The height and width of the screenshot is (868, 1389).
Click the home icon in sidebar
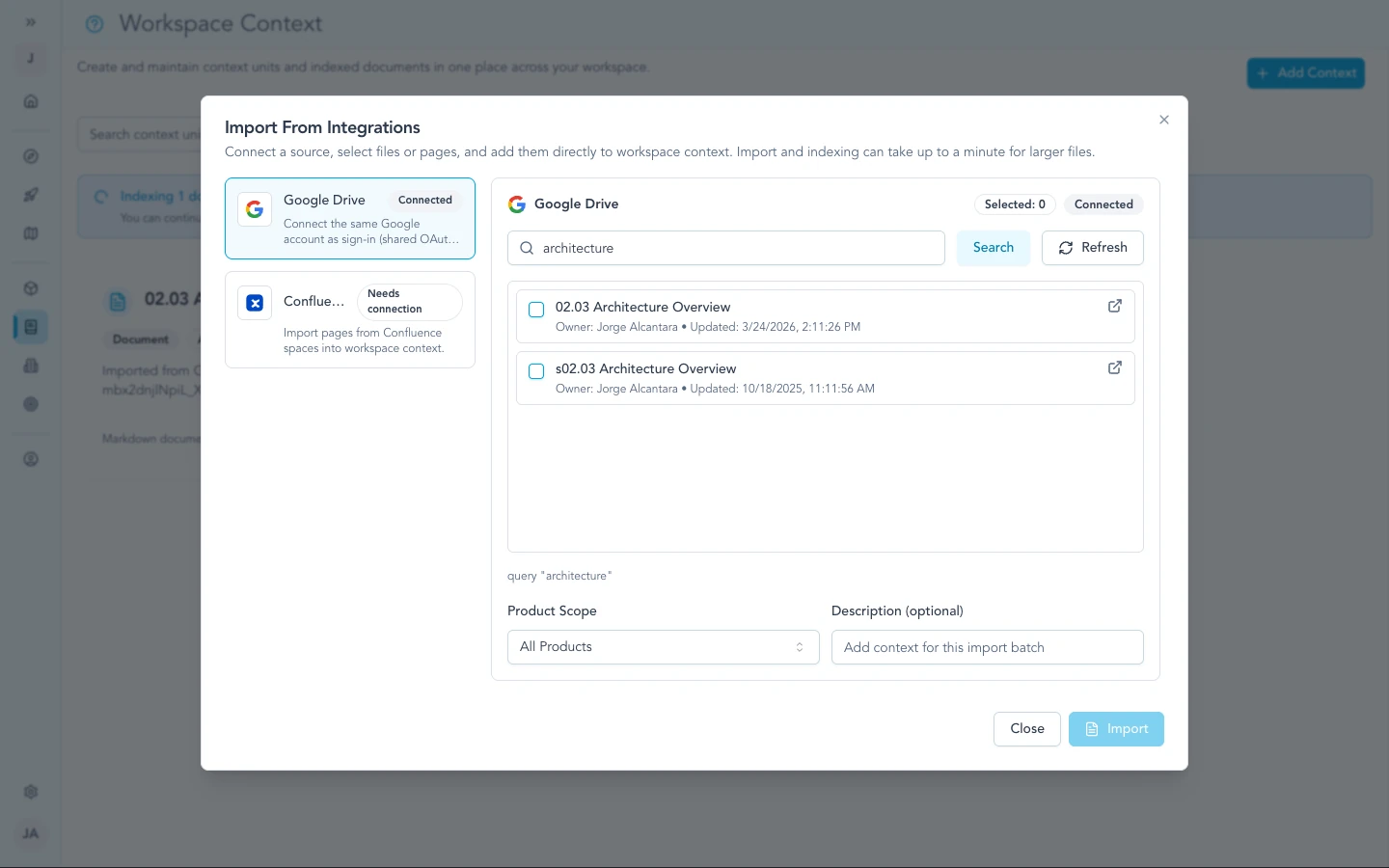(x=31, y=101)
